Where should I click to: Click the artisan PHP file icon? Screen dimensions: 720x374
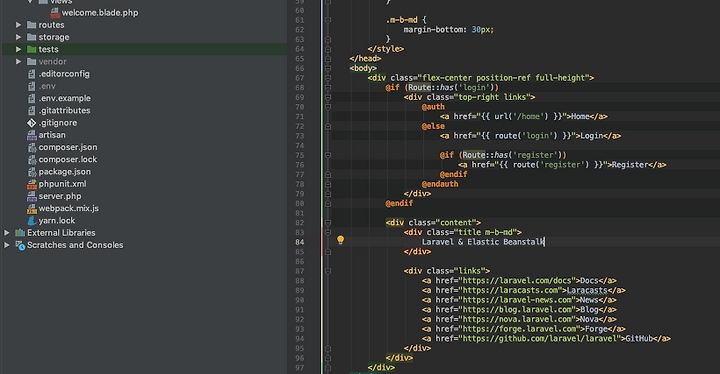coord(31,135)
